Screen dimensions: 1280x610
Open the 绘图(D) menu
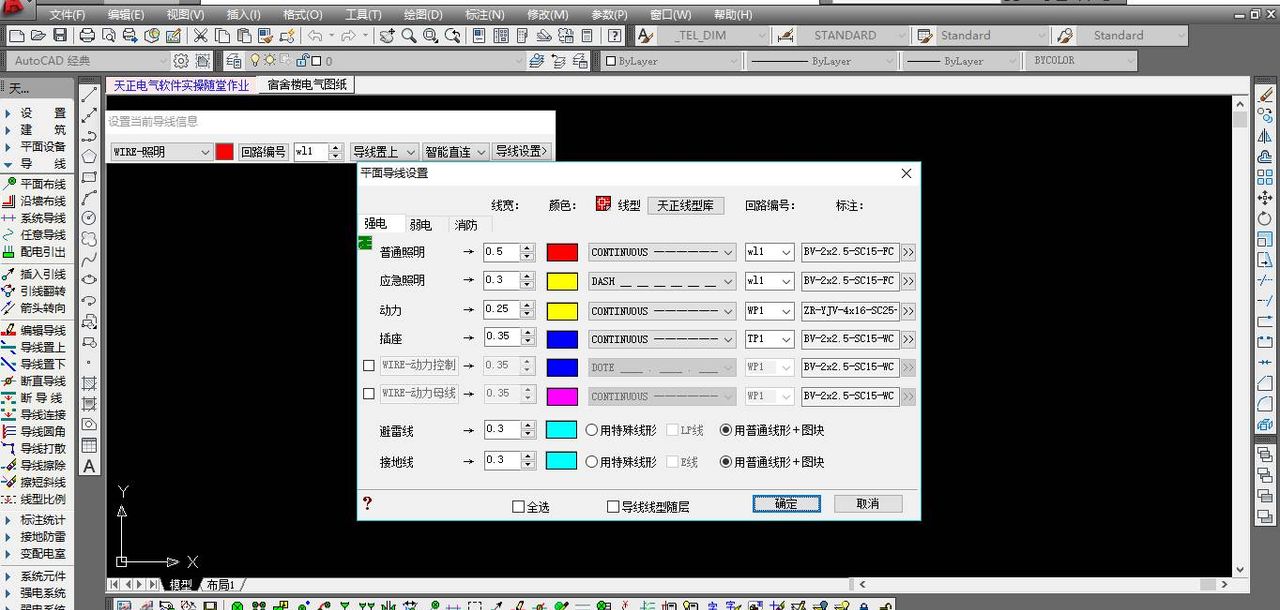click(x=423, y=14)
